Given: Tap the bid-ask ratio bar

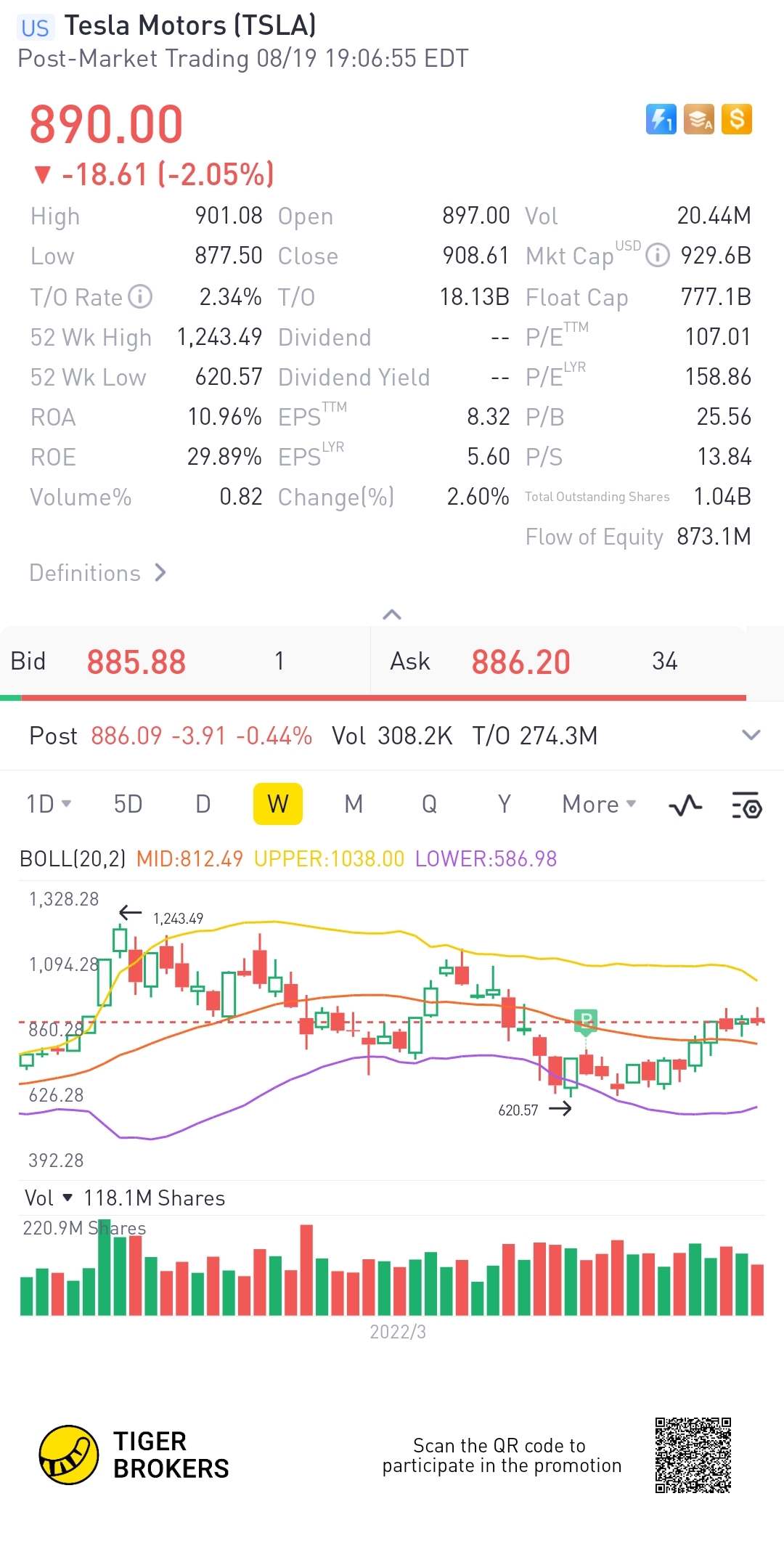Looking at the screenshot, I should (373, 698).
